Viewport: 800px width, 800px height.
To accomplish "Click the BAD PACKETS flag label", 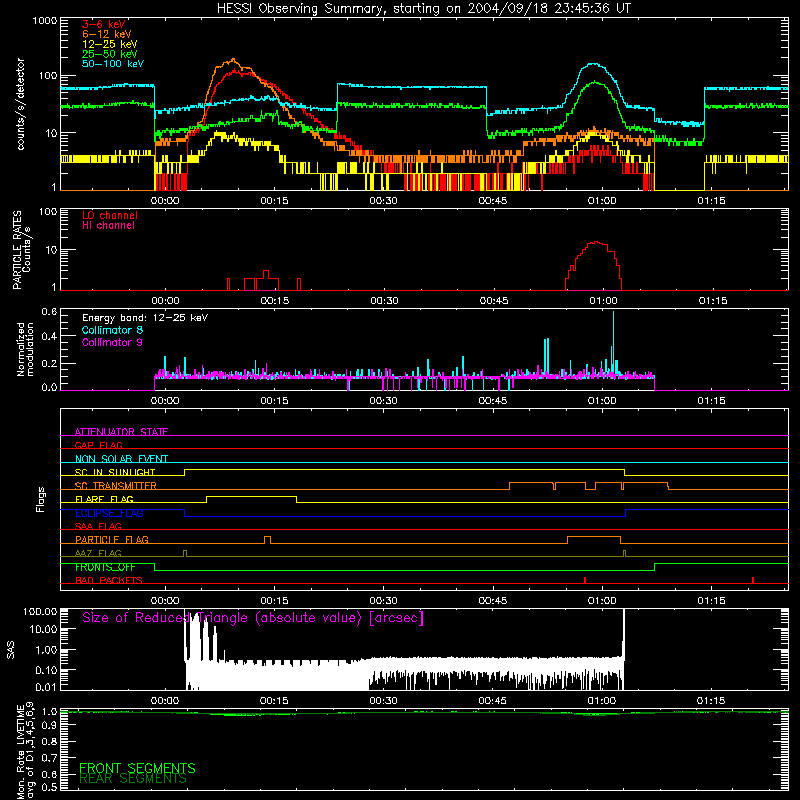I will click(109, 580).
